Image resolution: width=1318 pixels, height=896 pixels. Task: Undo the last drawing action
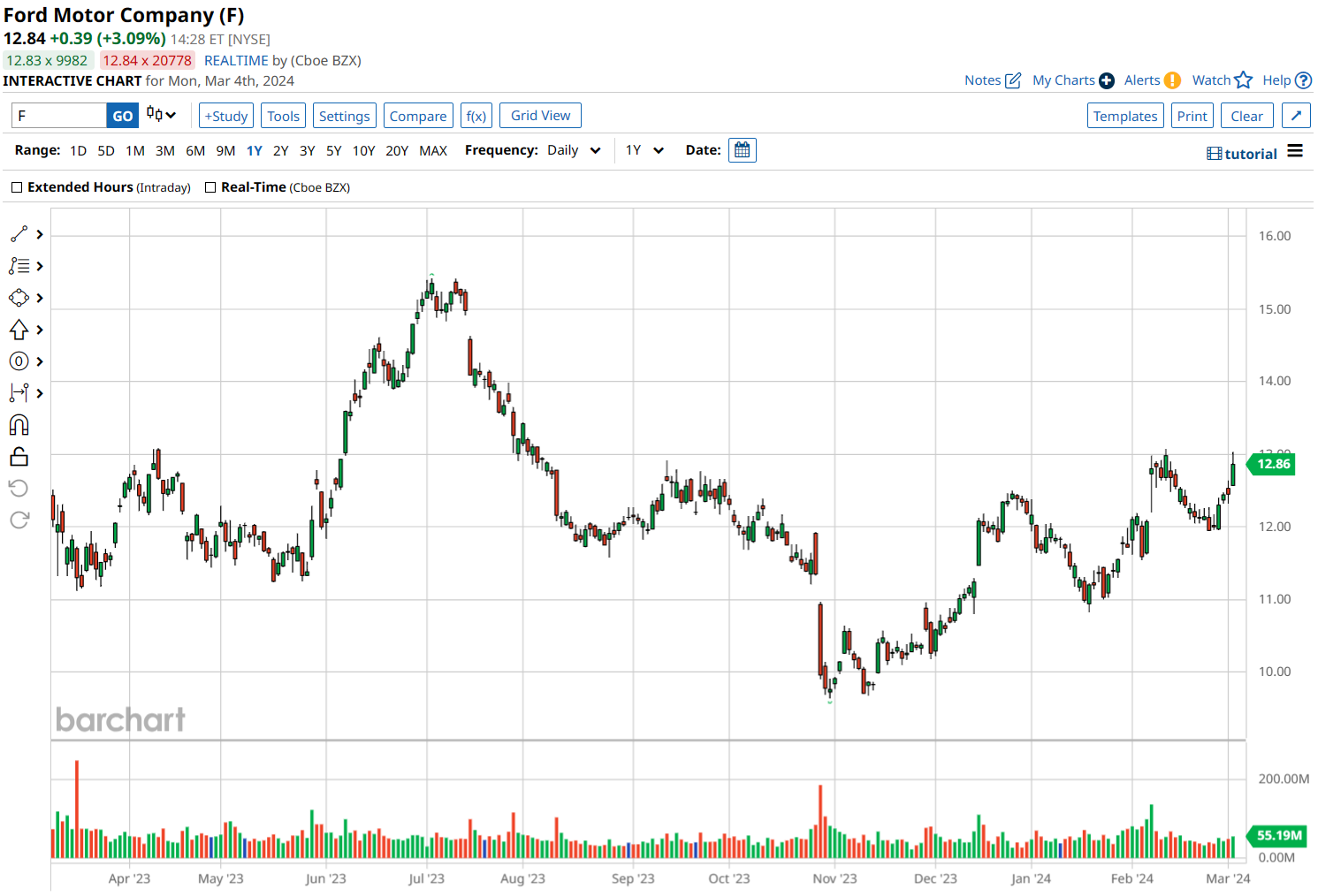click(x=19, y=488)
